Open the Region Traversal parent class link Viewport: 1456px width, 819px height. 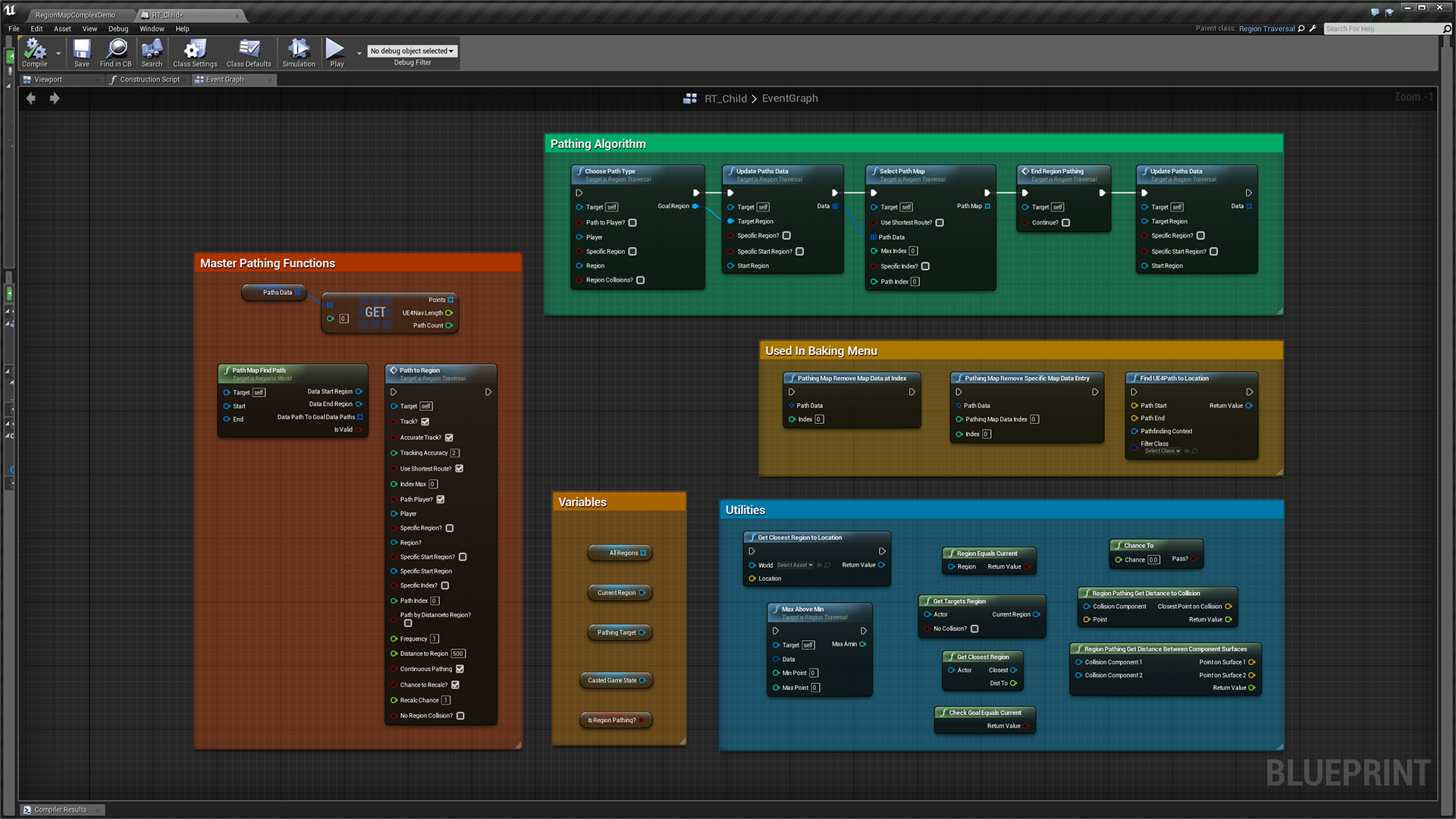point(1266,29)
